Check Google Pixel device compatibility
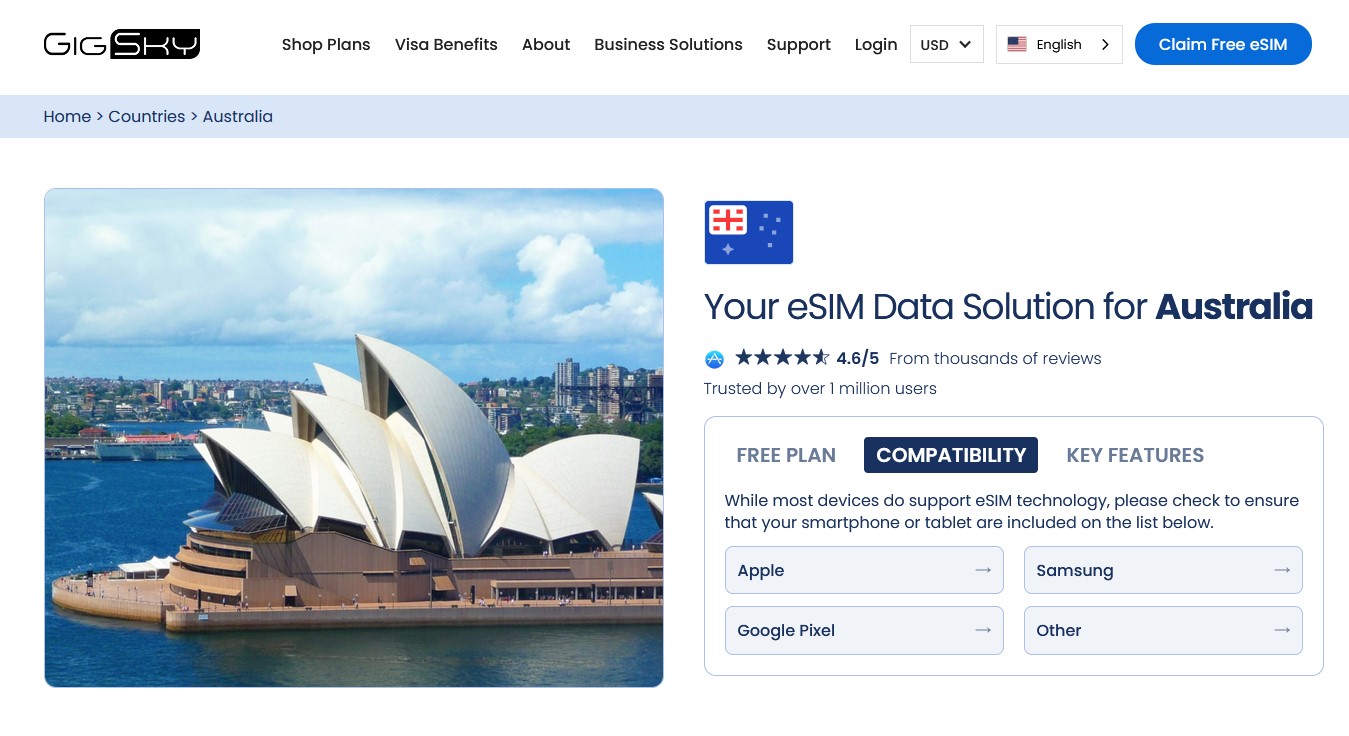This screenshot has width=1349, height=736. [x=864, y=630]
